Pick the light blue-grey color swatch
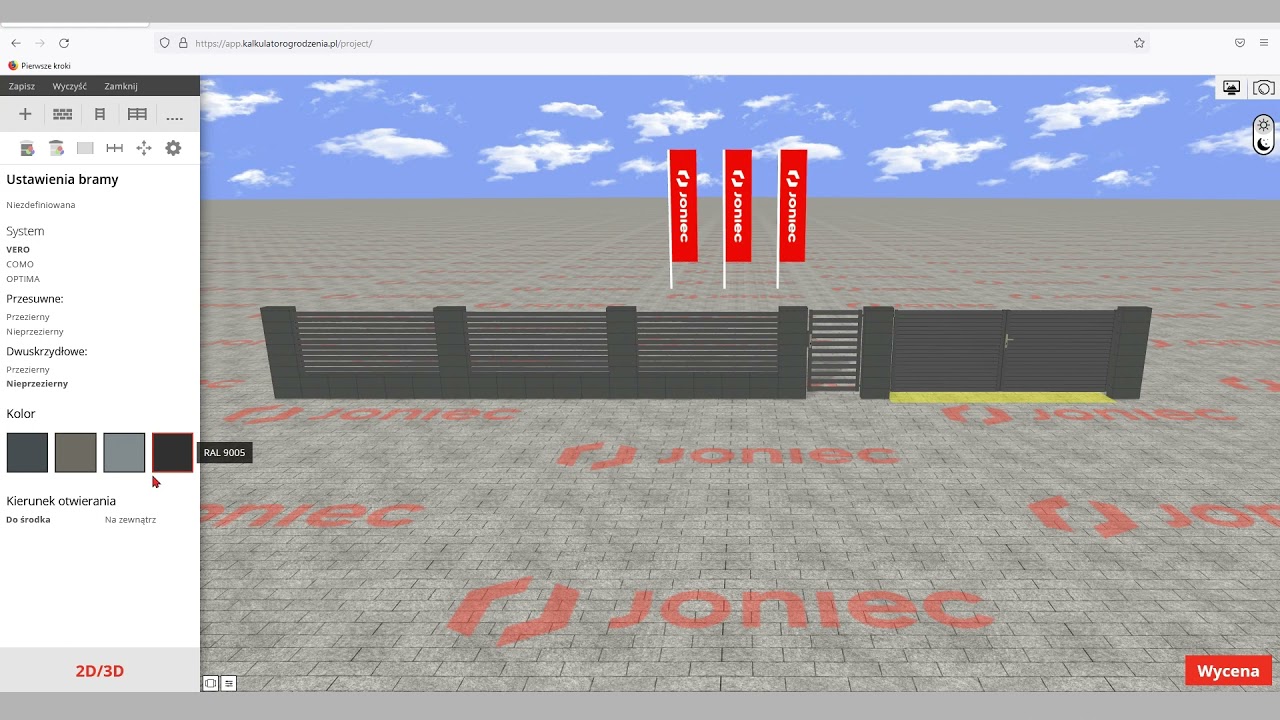 click(x=124, y=452)
